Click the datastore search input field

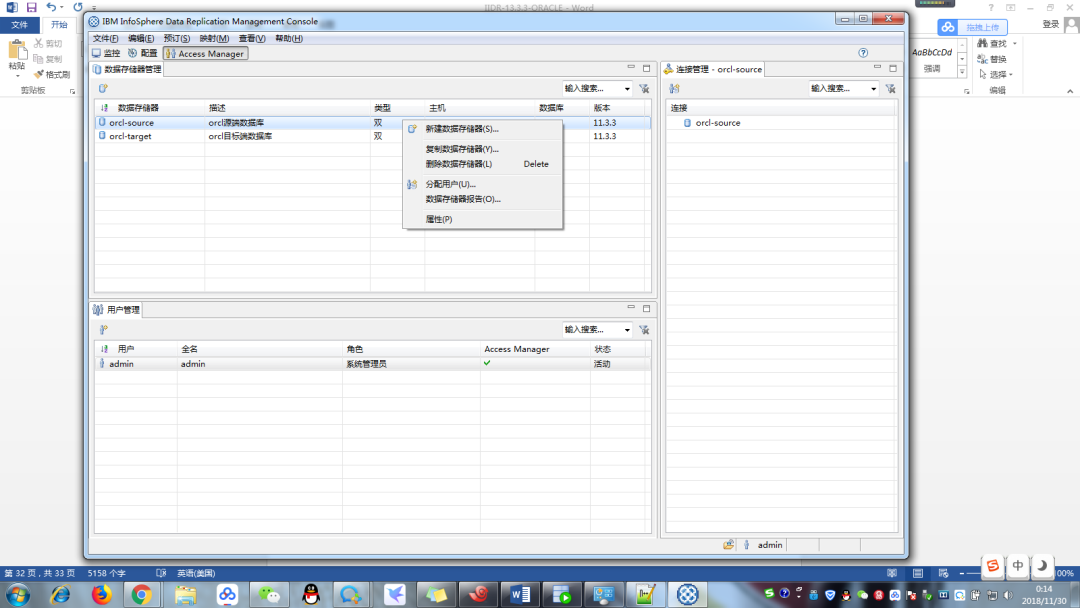(x=592, y=89)
